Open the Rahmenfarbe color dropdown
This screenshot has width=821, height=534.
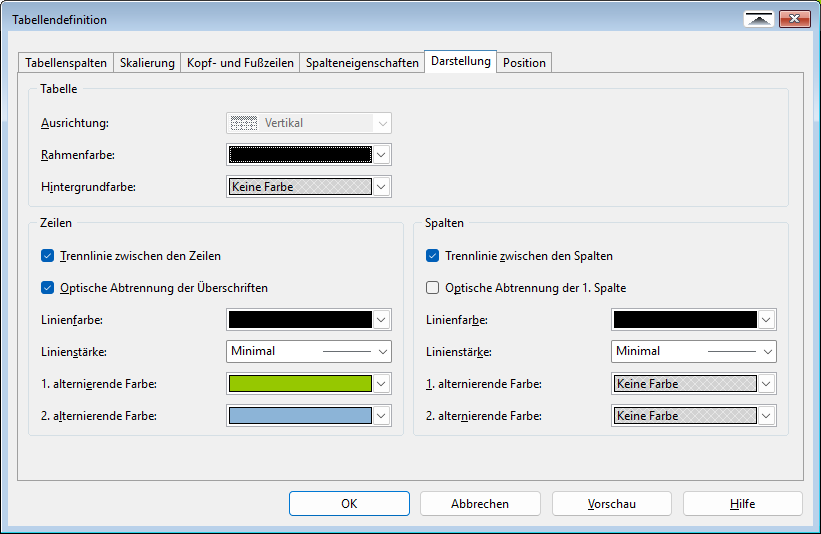click(382, 155)
